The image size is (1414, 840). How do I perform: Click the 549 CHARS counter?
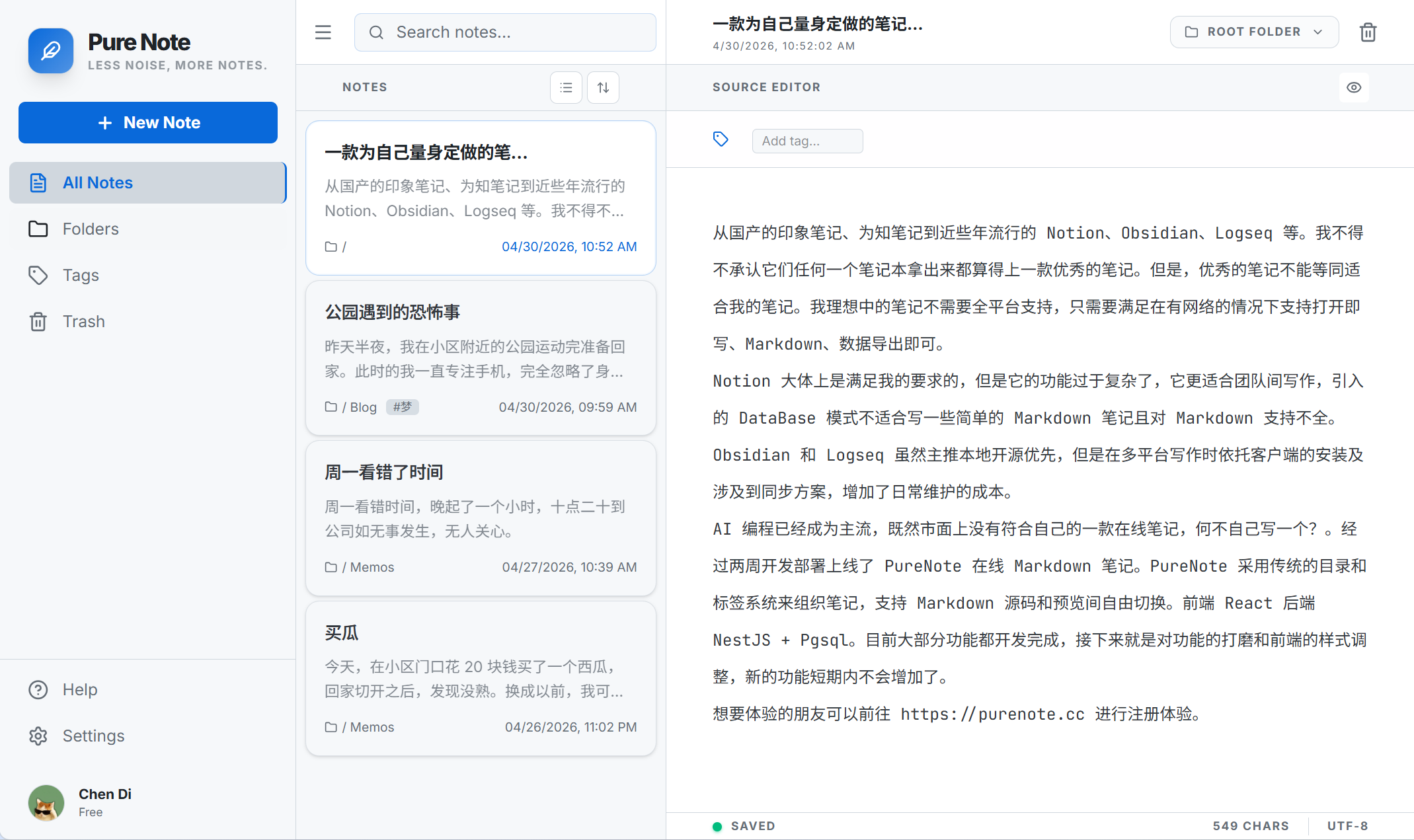[1251, 826]
